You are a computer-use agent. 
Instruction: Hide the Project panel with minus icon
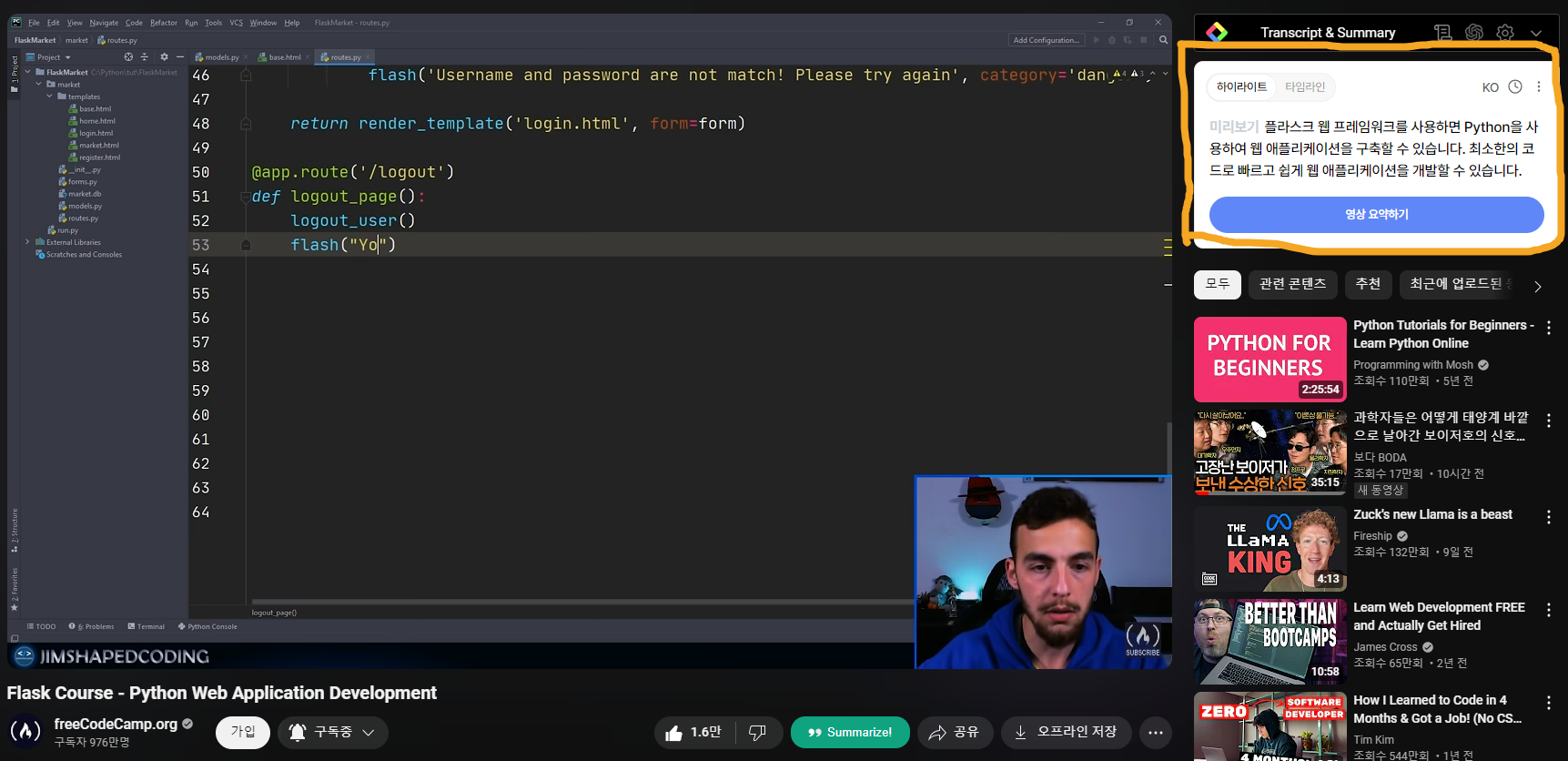click(x=179, y=57)
